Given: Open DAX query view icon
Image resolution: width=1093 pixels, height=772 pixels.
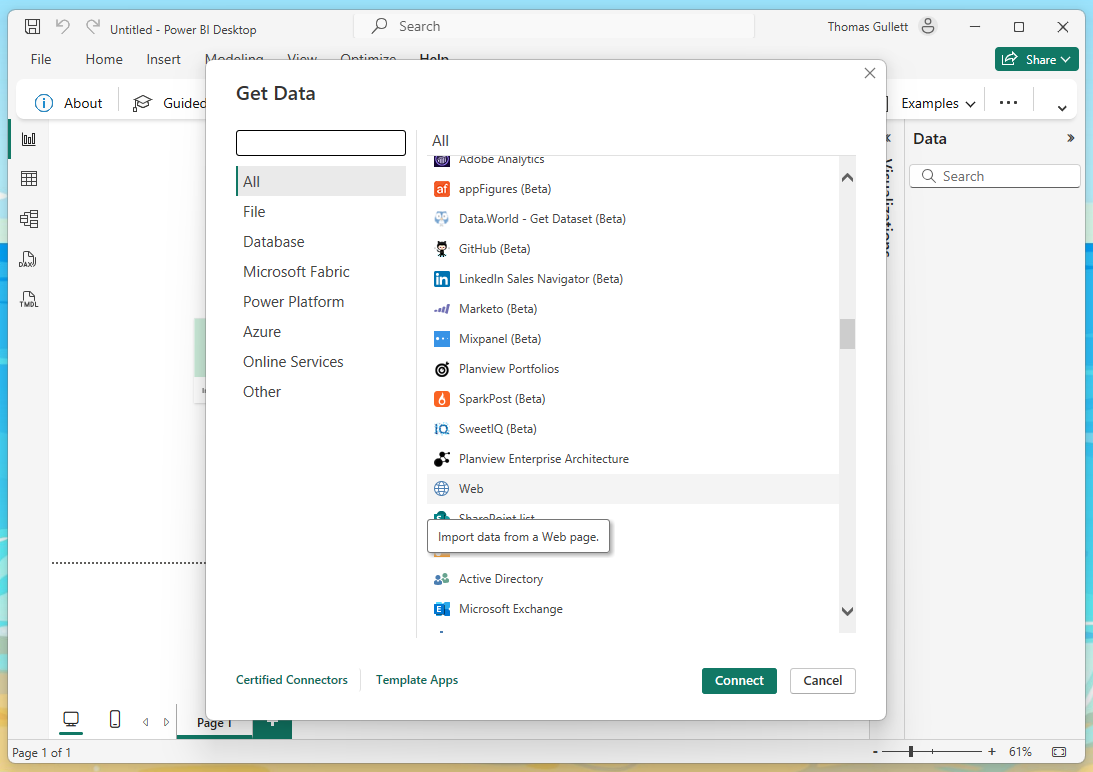Looking at the screenshot, I should click(x=28, y=259).
